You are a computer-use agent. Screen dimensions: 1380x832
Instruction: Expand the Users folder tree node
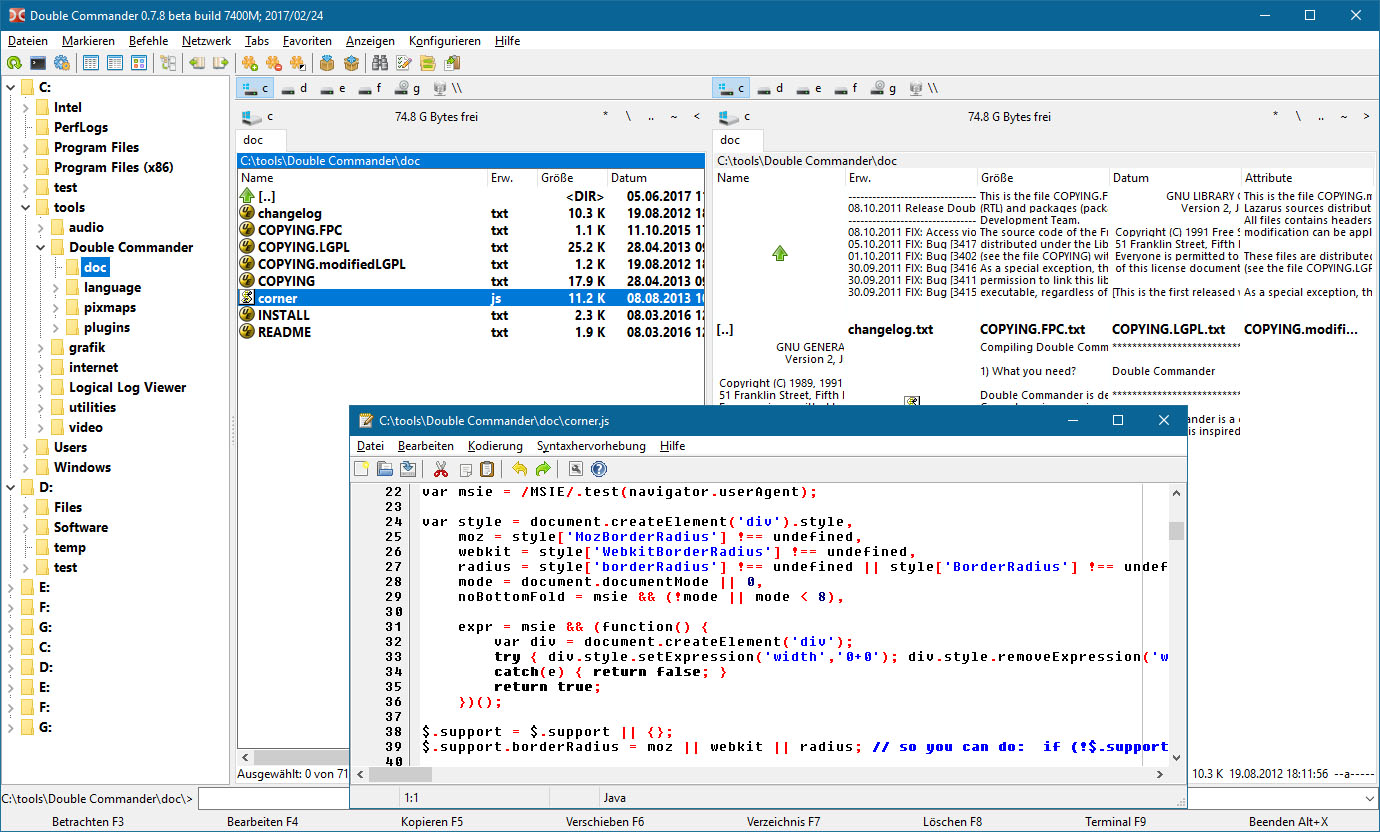coord(26,447)
